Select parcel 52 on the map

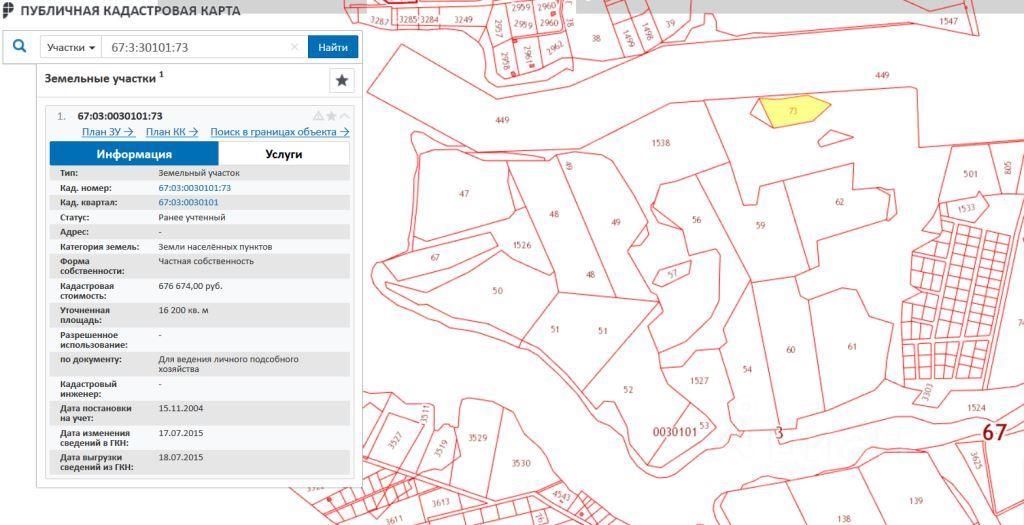pyautogui.click(x=628, y=390)
